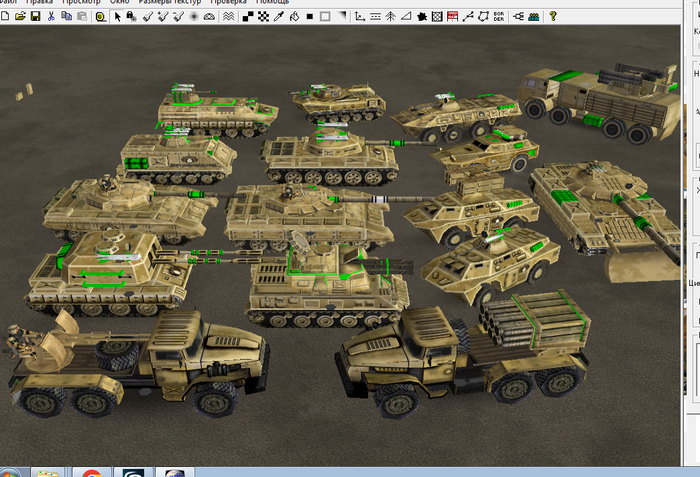Select the fuzzy feather smoothing tool
The height and width of the screenshot is (477, 700).
pyautogui.click(x=194, y=17)
